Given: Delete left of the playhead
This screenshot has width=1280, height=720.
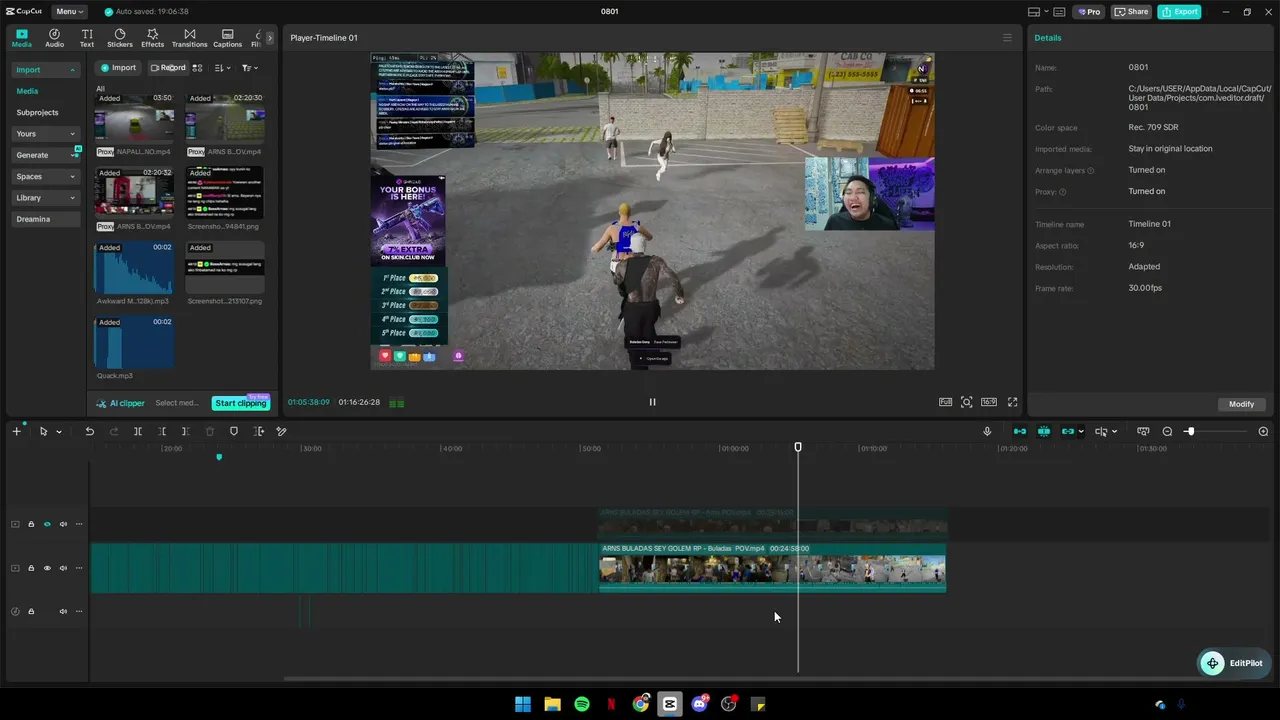Looking at the screenshot, I should (x=162, y=431).
